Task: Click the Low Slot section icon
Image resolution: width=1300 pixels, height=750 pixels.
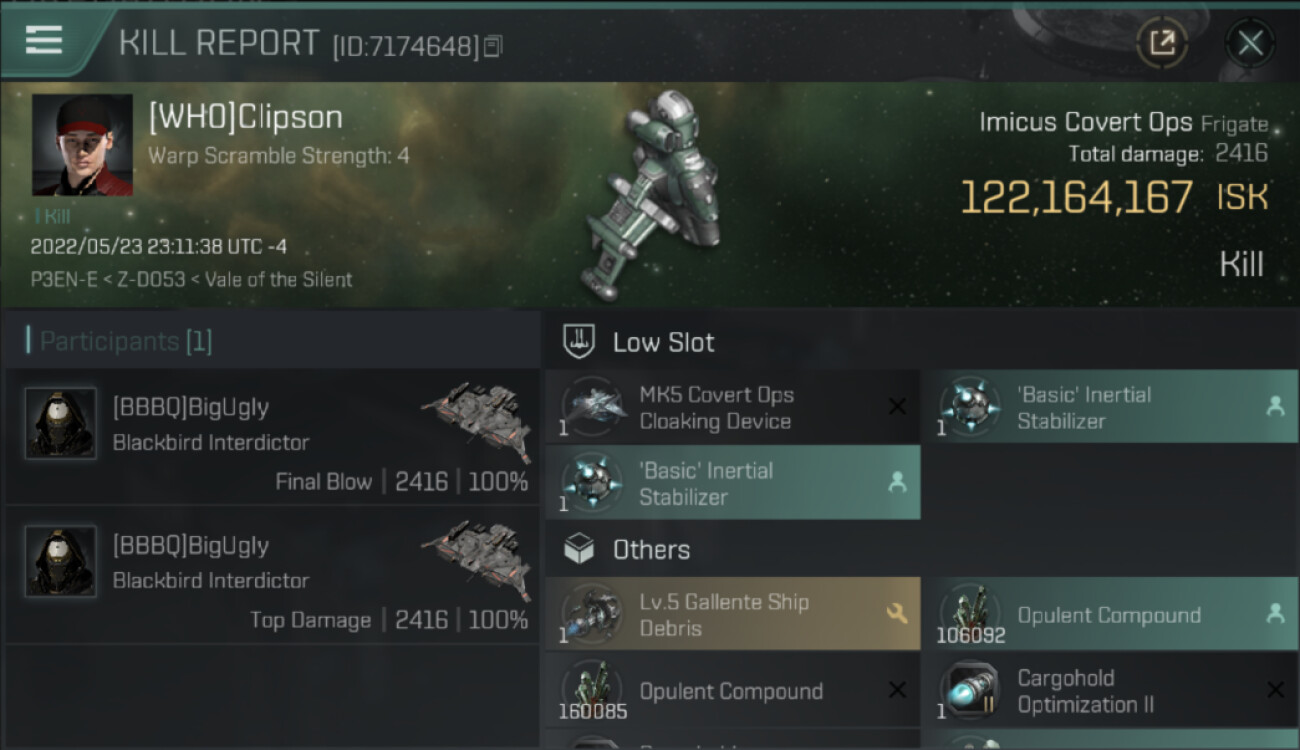Action: pyautogui.click(x=579, y=341)
